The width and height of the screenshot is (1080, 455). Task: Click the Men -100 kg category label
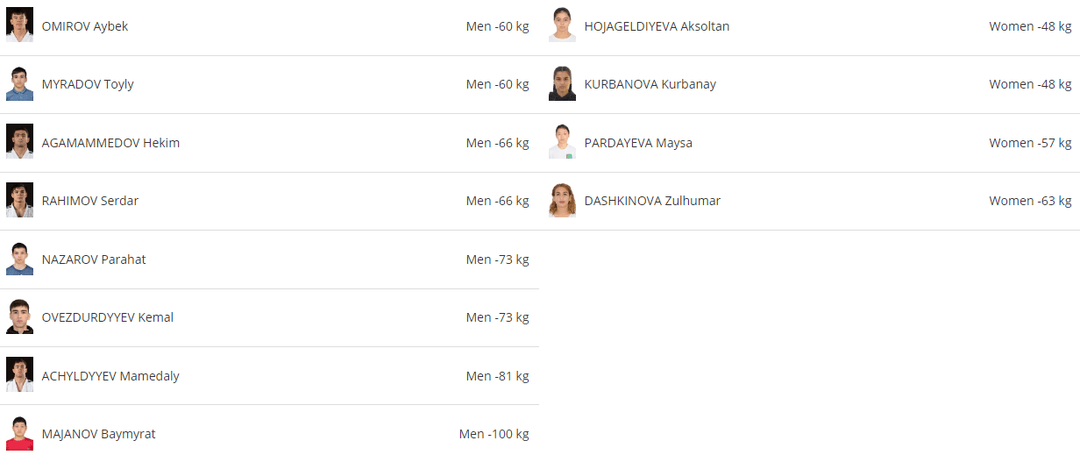point(494,434)
